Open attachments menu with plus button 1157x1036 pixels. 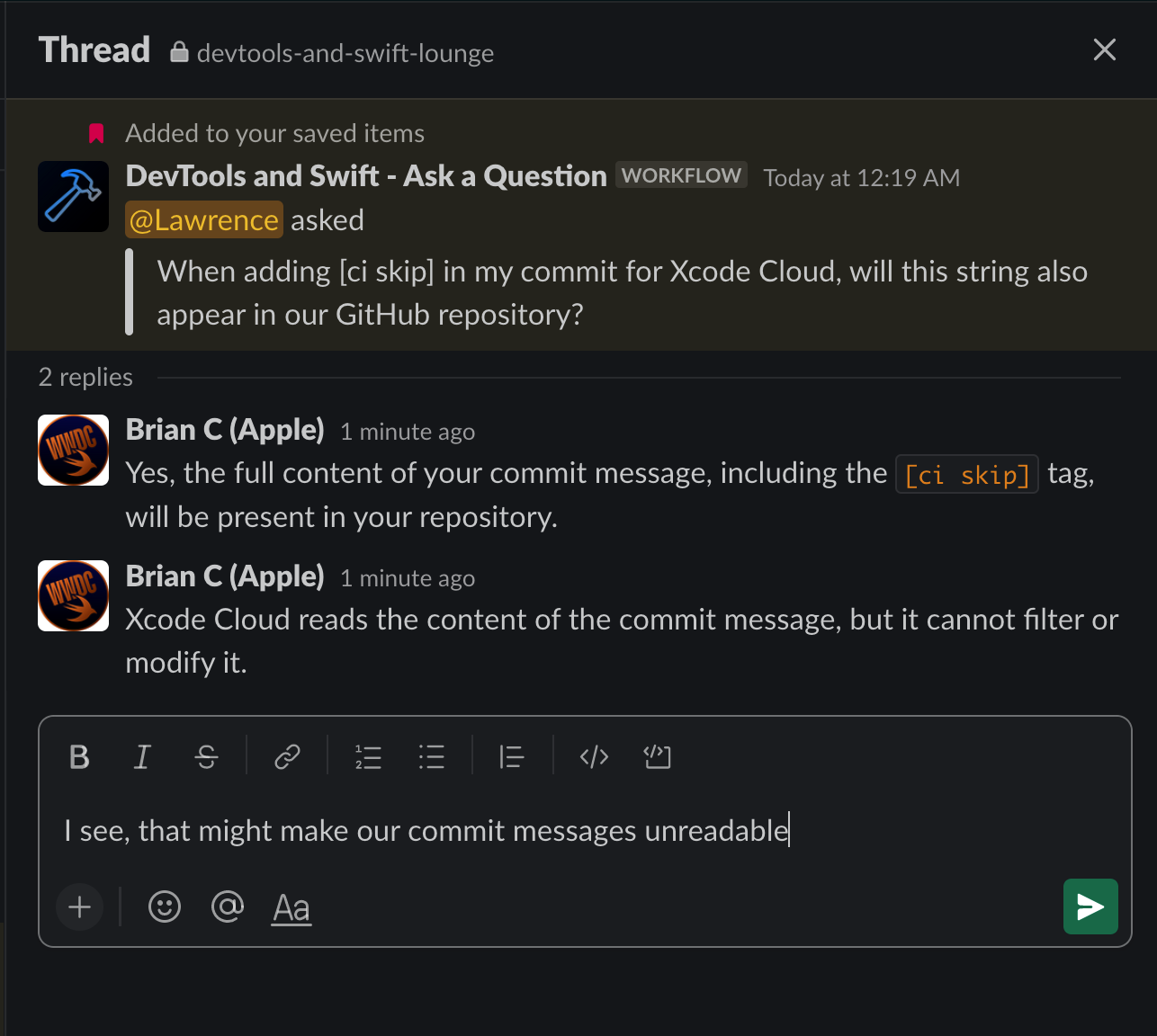(x=80, y=906)
